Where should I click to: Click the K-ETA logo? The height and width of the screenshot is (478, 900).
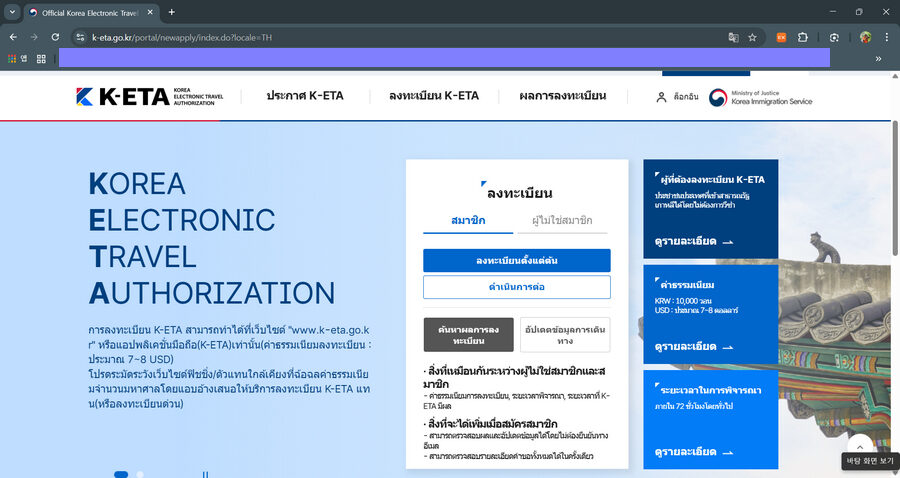point(149,96)
